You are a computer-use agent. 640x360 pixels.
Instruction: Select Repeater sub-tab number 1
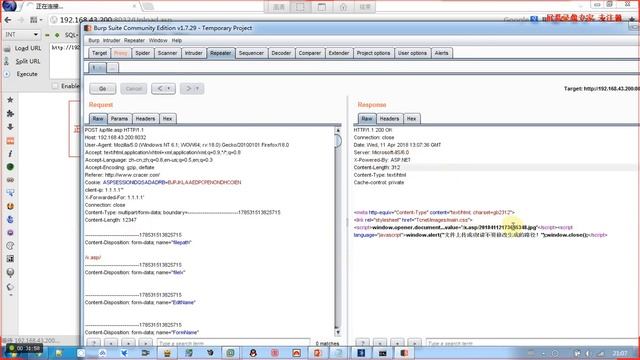point(97,67)
